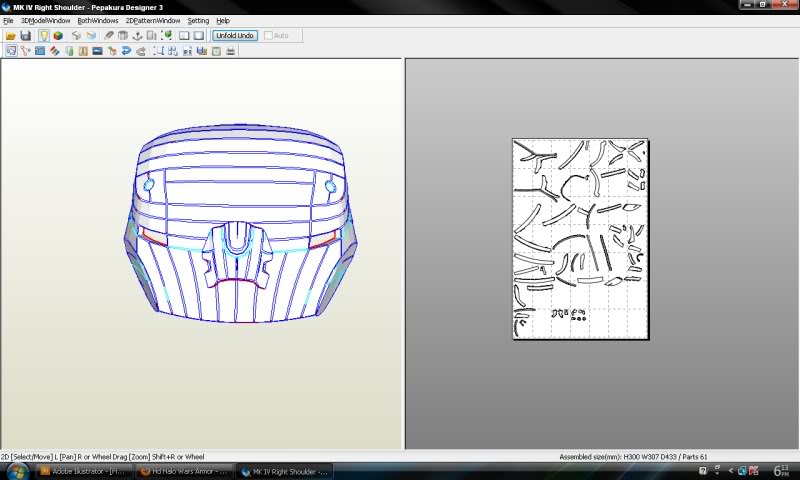The image size is (800, 480).
Task: Toggle the light bulb lighting icon
Action: click(x=43, y=36)
